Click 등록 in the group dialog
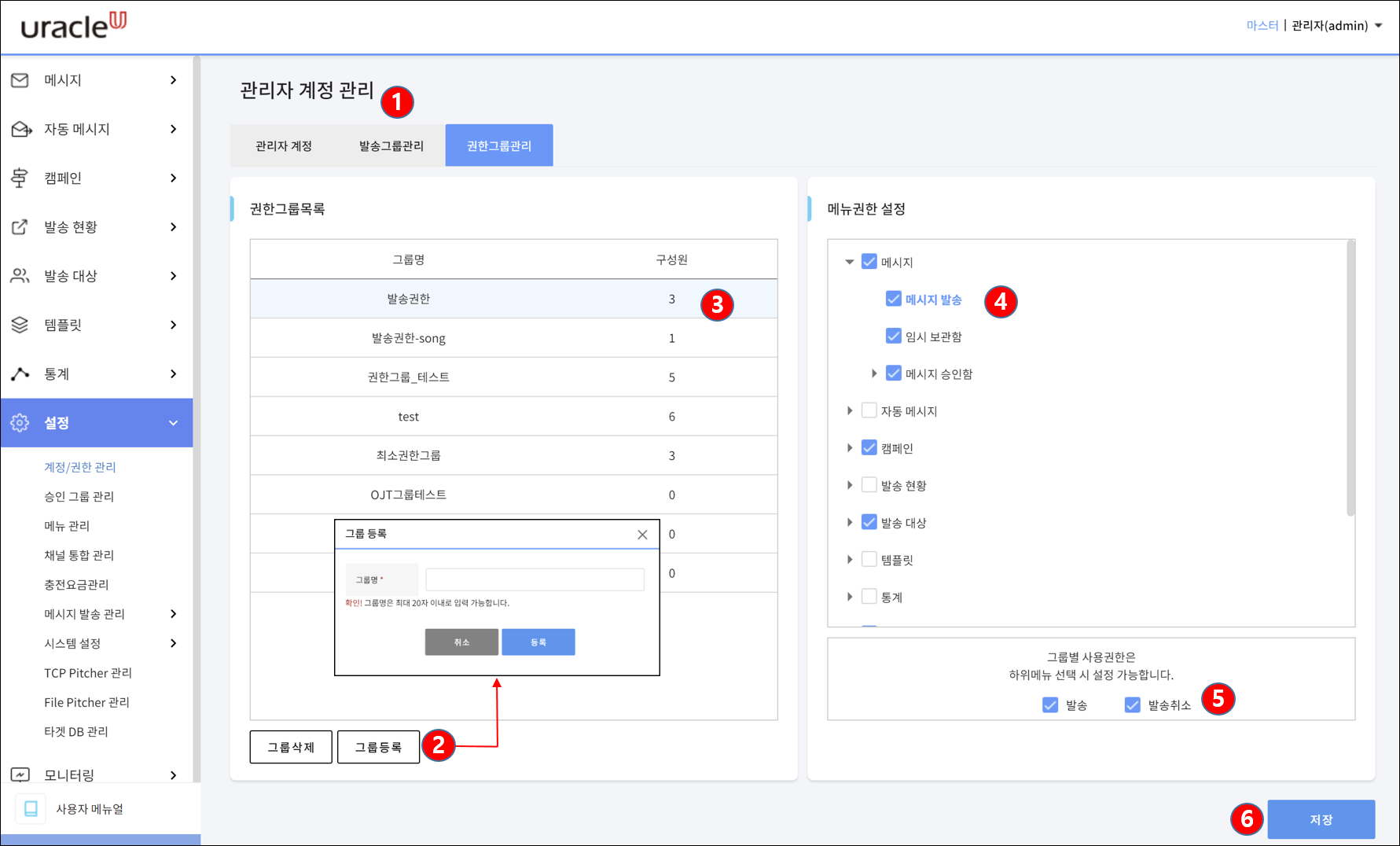The image size is (1400, 846). (538, 642)
